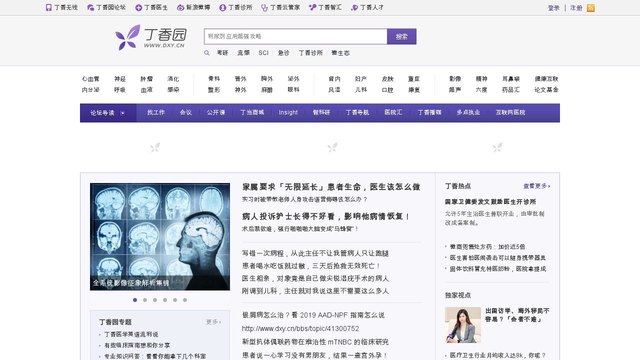This screenshot has height=360, width=640.
Task: Open headline 病人投诉护士长得不好看
Action: pos(326,216)
